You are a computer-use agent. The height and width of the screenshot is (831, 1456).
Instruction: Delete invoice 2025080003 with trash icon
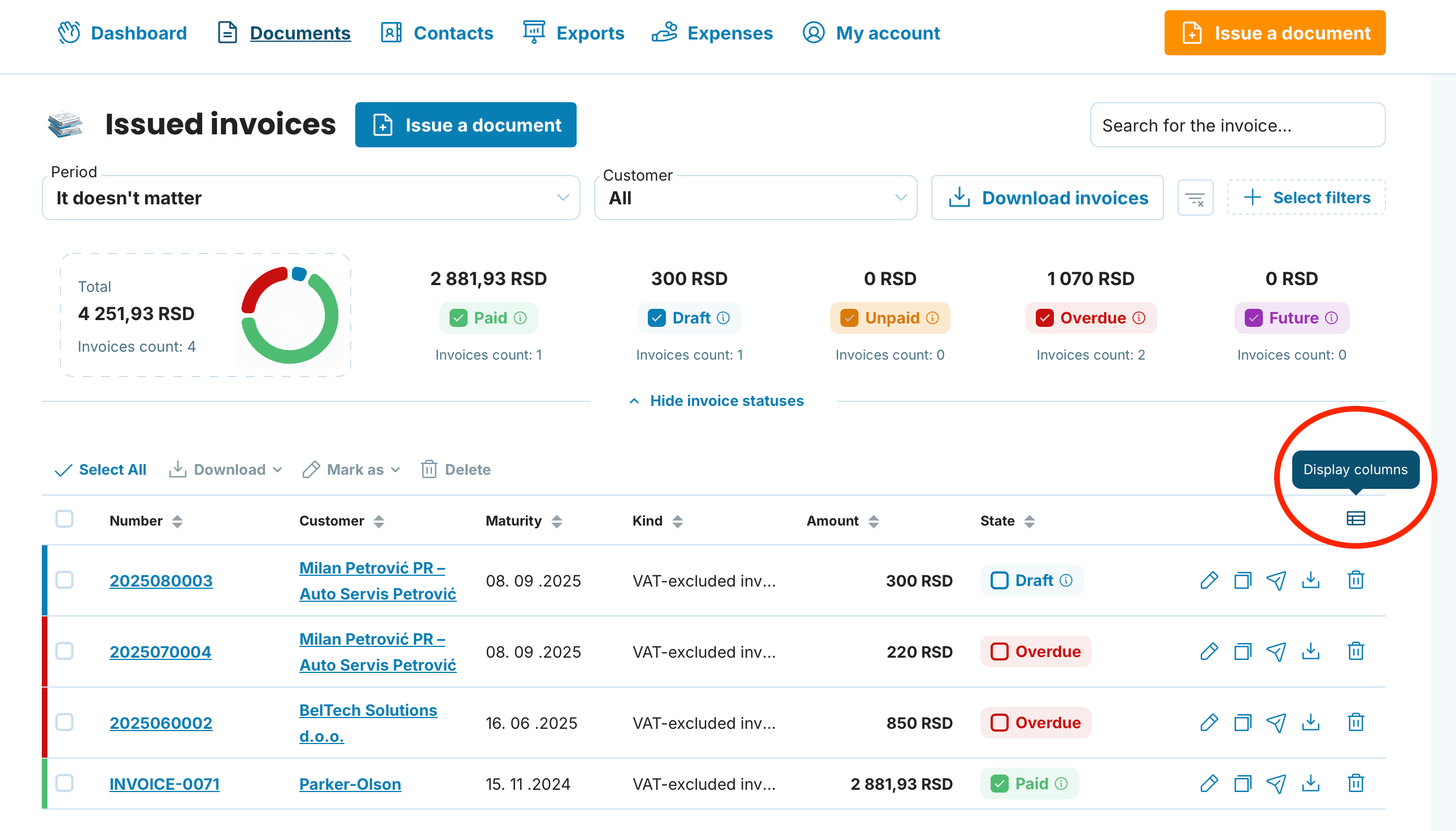point(1355,580)
